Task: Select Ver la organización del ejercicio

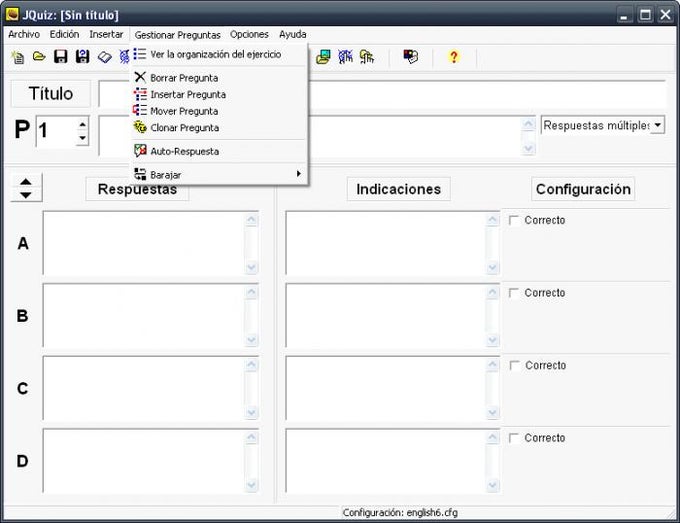Action: pyautogui.click(x=219, y=54)
